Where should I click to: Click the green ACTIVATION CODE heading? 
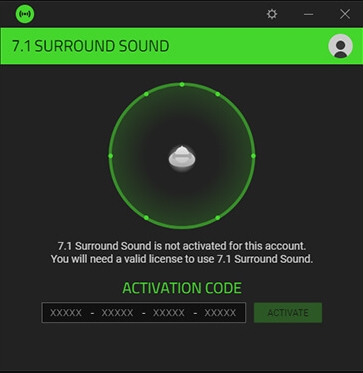(182, 288)
